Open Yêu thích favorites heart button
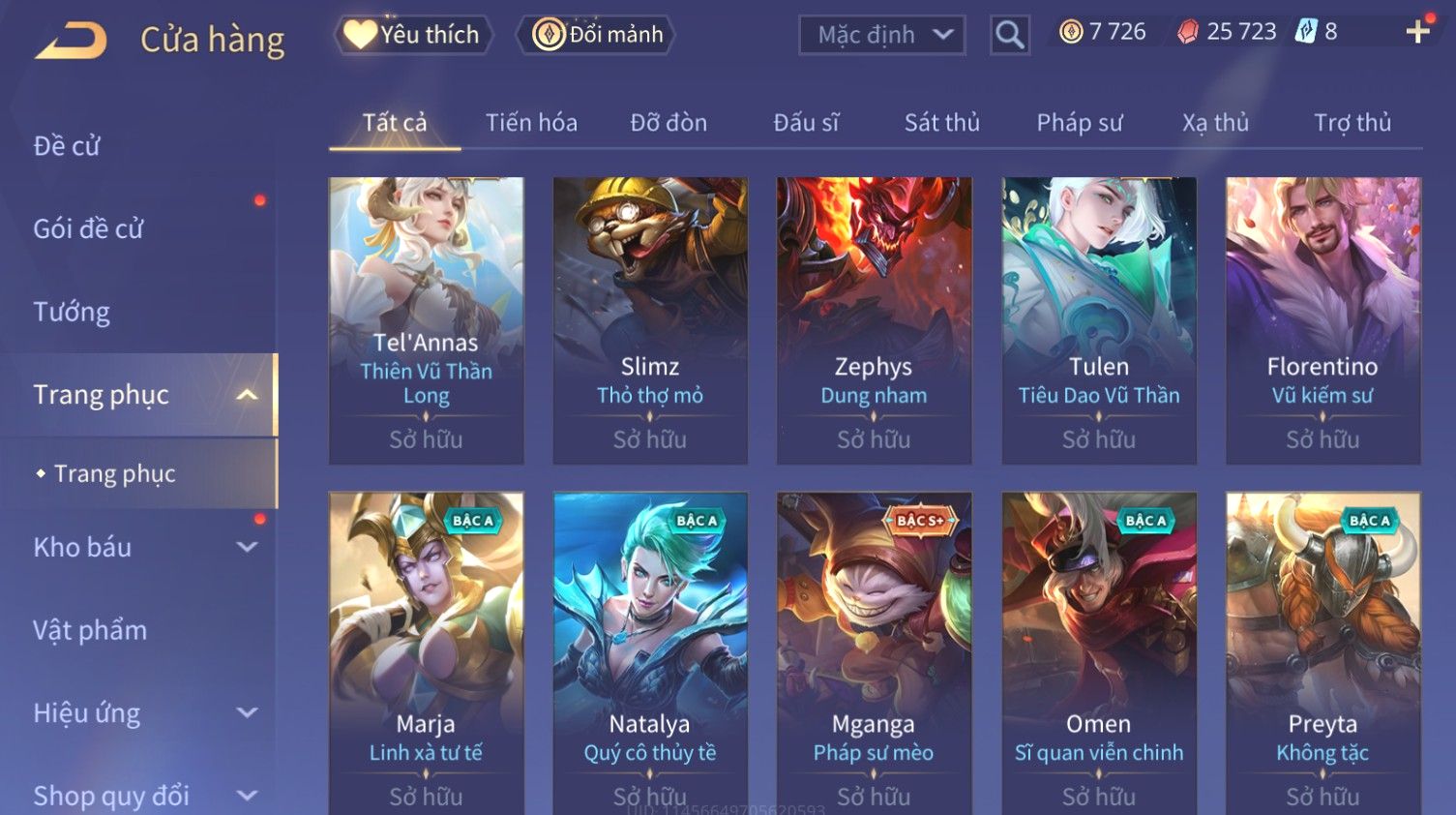 click(414, 35)
